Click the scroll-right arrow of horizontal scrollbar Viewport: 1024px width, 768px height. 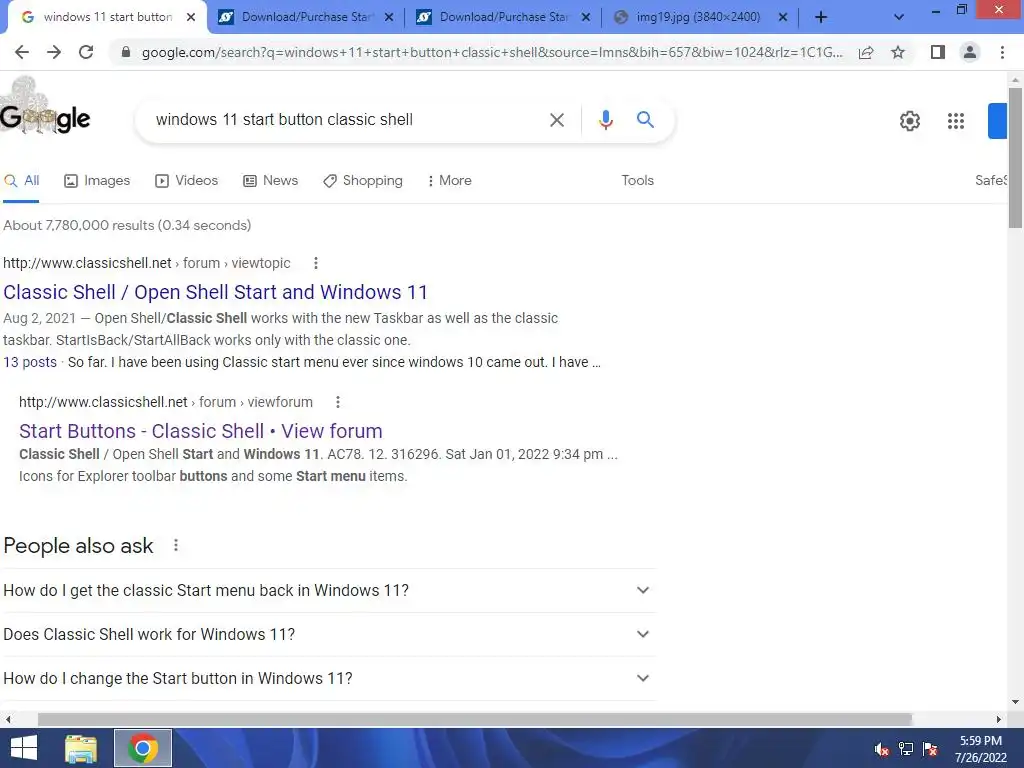[999, 719]
